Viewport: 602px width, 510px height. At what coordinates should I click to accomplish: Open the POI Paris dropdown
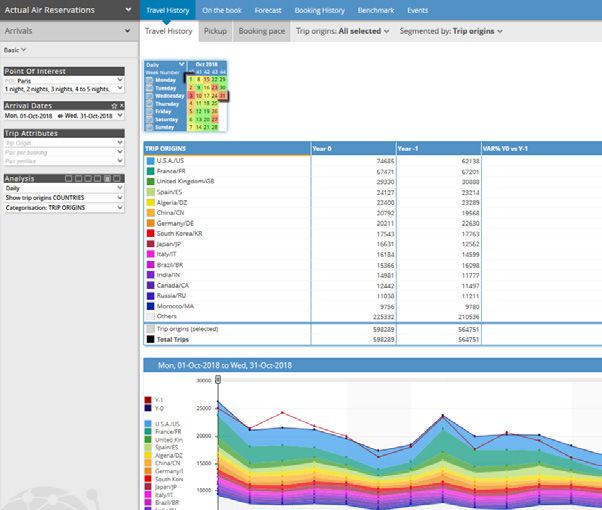[x=64, y=81]
